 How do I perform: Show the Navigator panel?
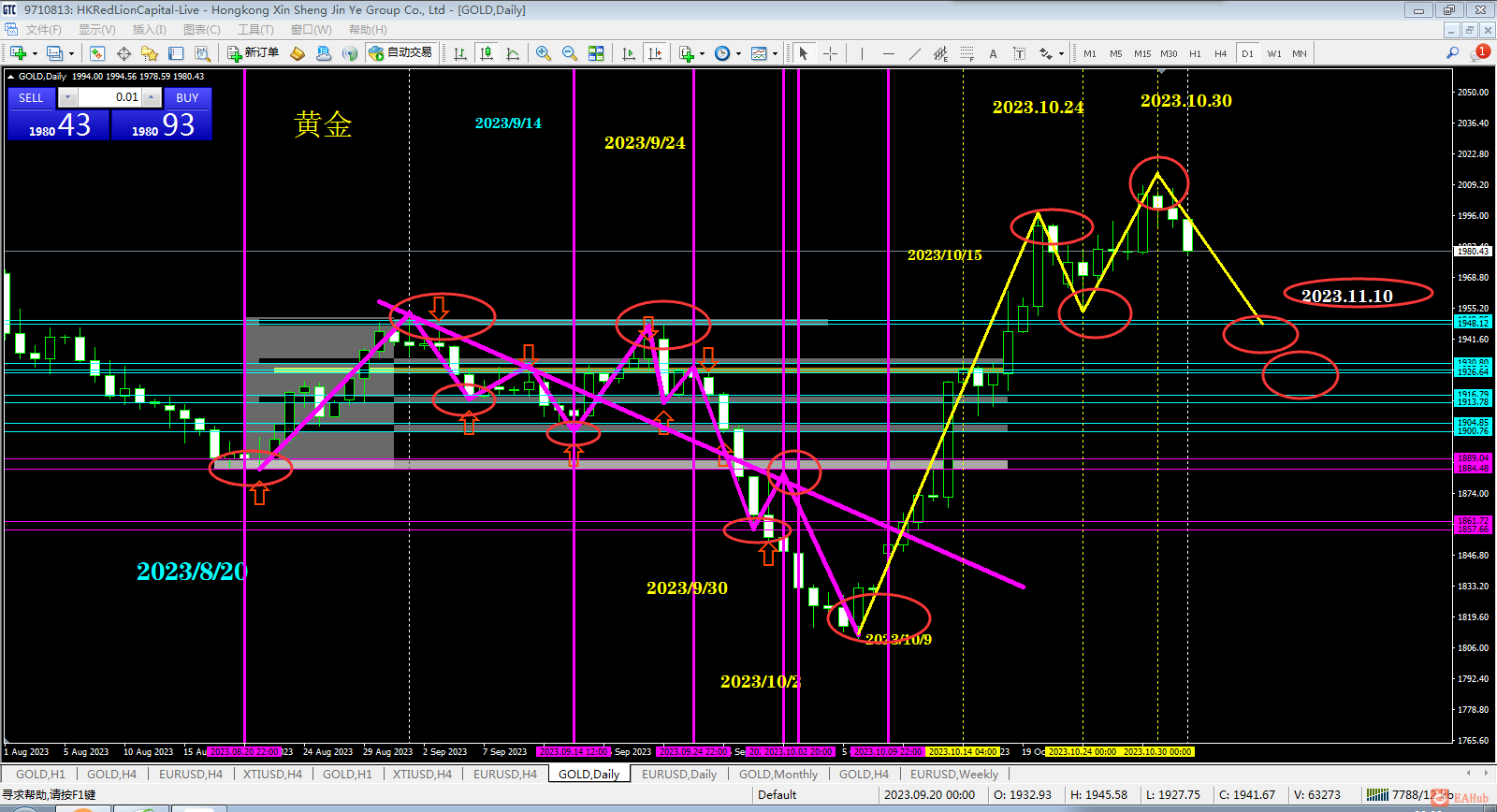(x=150, y=53)
